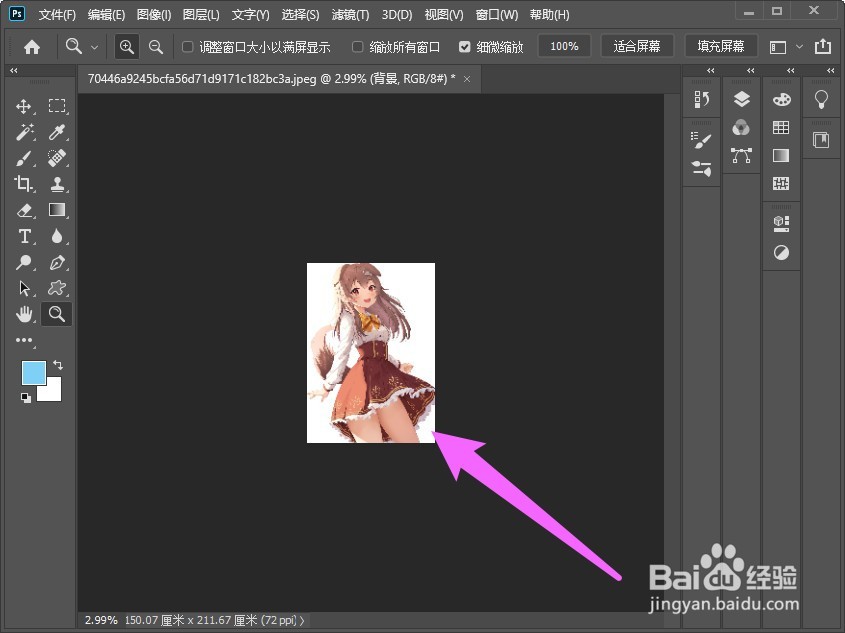The height and width of the screenshot is (633, 845).
Task: Expand the Layers panel column arrows
Action: pos(750,71)
